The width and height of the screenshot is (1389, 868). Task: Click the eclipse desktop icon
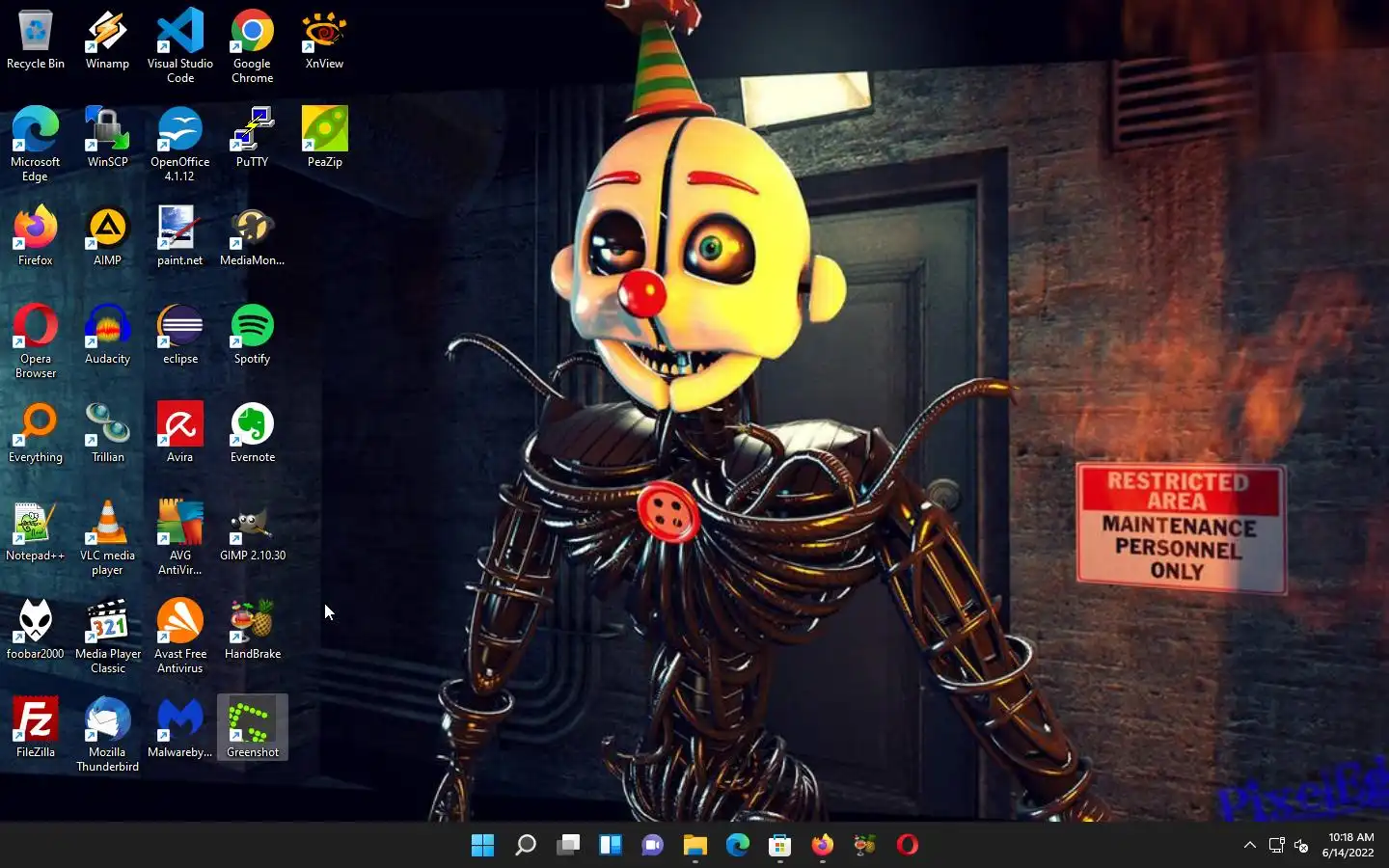point(180,336)
